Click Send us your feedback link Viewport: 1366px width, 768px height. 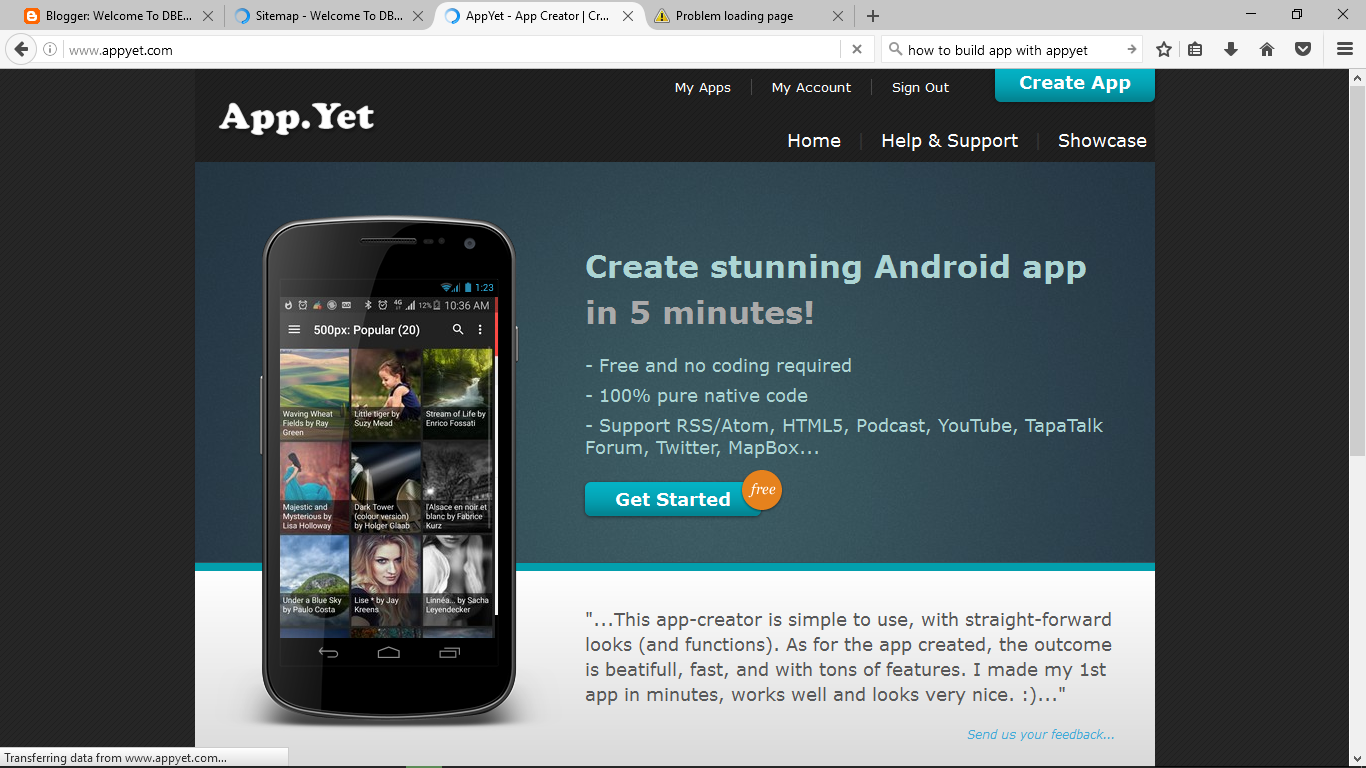pyautogui.click(x=1041, y=734)
